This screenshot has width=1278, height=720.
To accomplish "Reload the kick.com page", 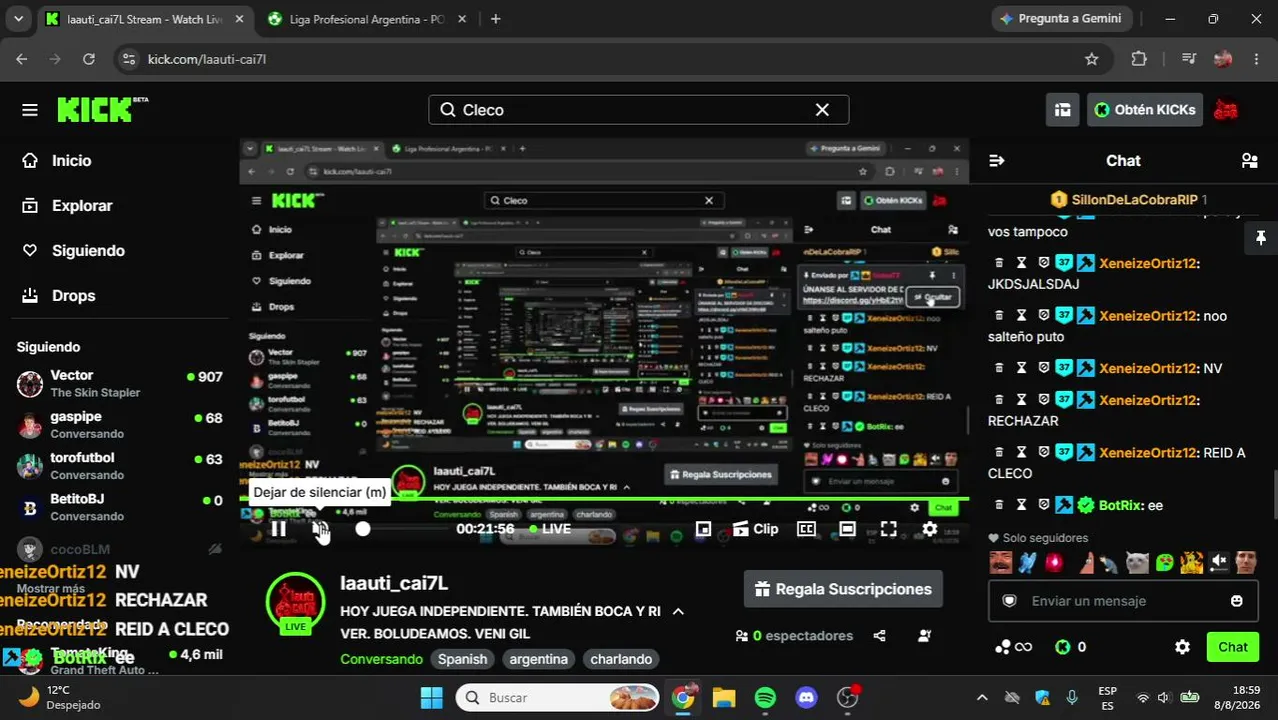I will pos(89,59).
